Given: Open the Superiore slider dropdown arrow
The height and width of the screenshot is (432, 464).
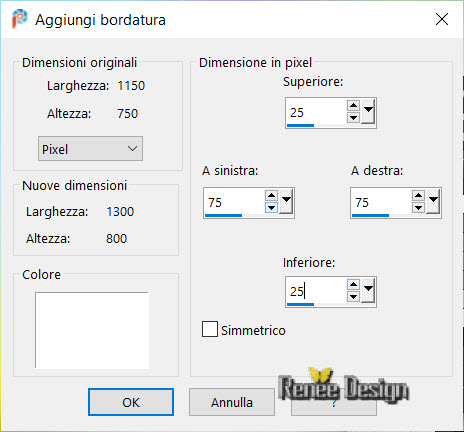Looking at the screenshot, I should pos(368,111).
